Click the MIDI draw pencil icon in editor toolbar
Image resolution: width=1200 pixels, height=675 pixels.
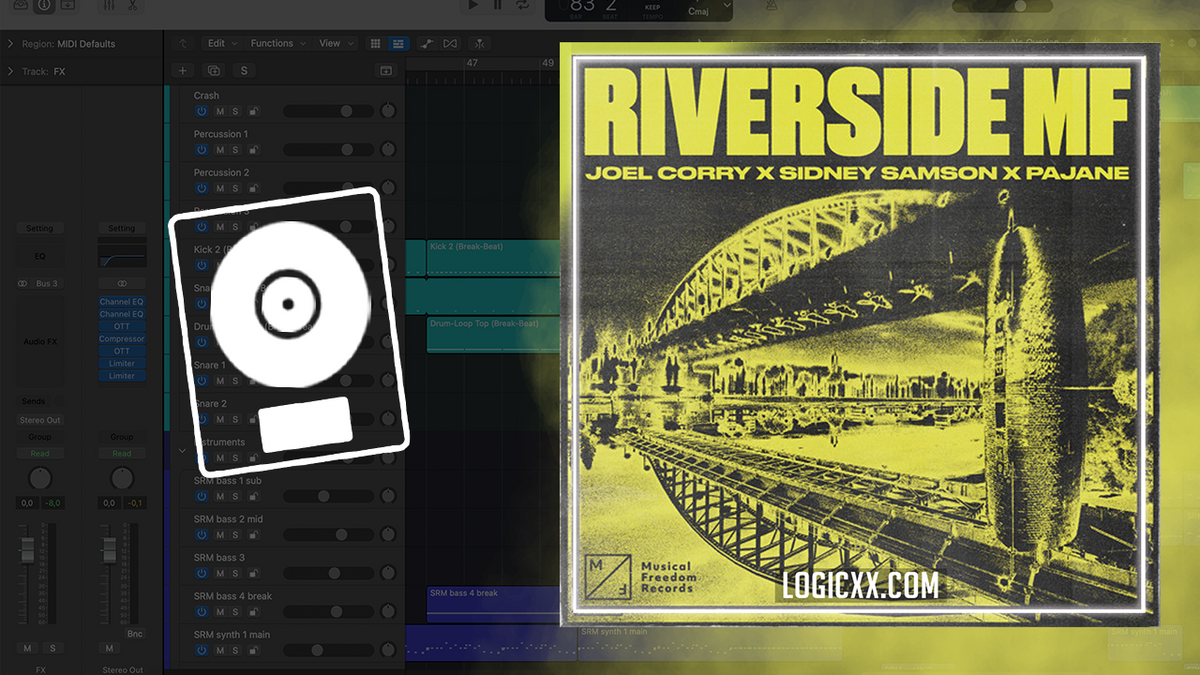(x=426, y=44)
